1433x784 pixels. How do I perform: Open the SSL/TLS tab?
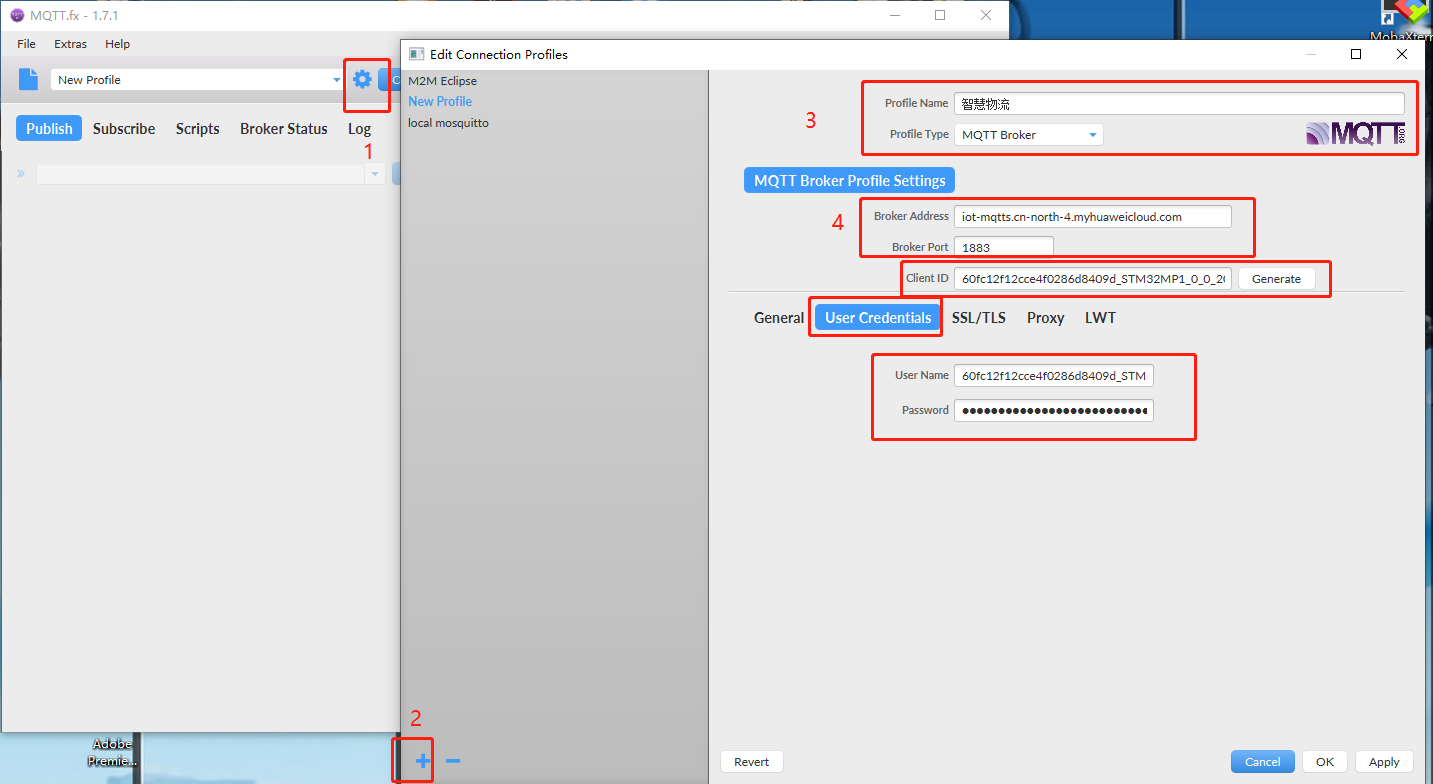click(x=979, y=317)
